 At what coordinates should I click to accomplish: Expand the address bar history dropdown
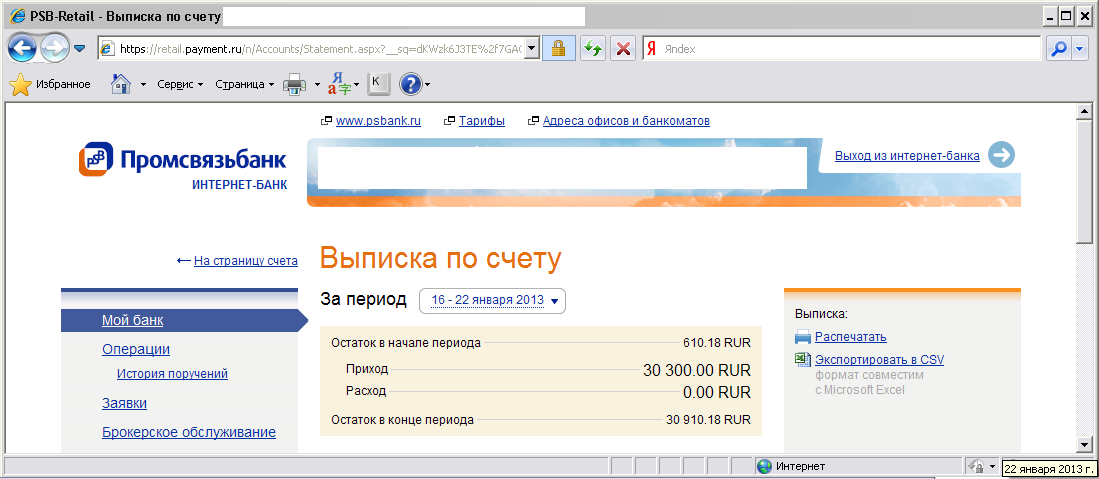(532, 49)
